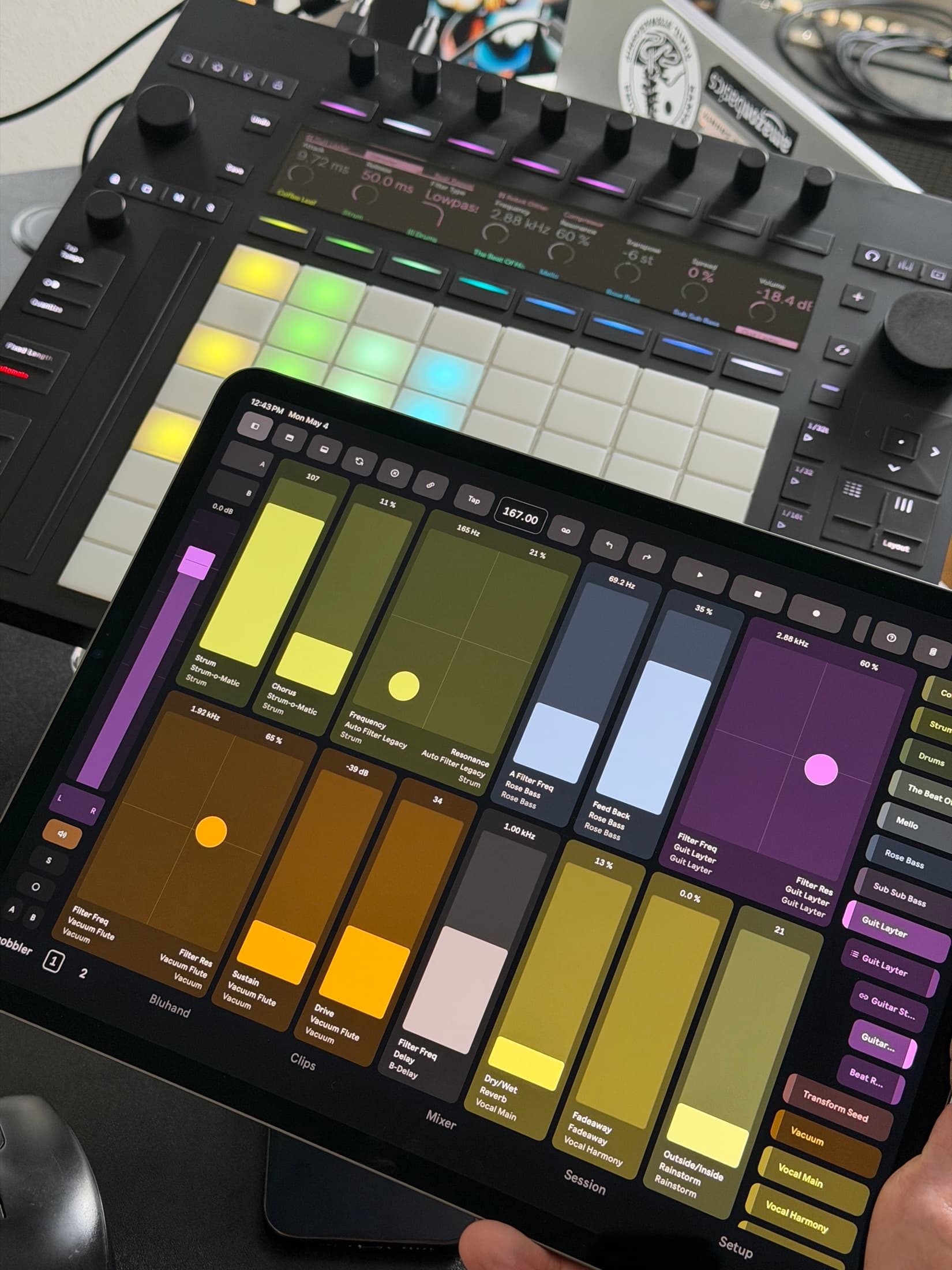Tap the Tap tempo button on the iPad
This screenshot has width=952, height=1270.
click(473, 499)
